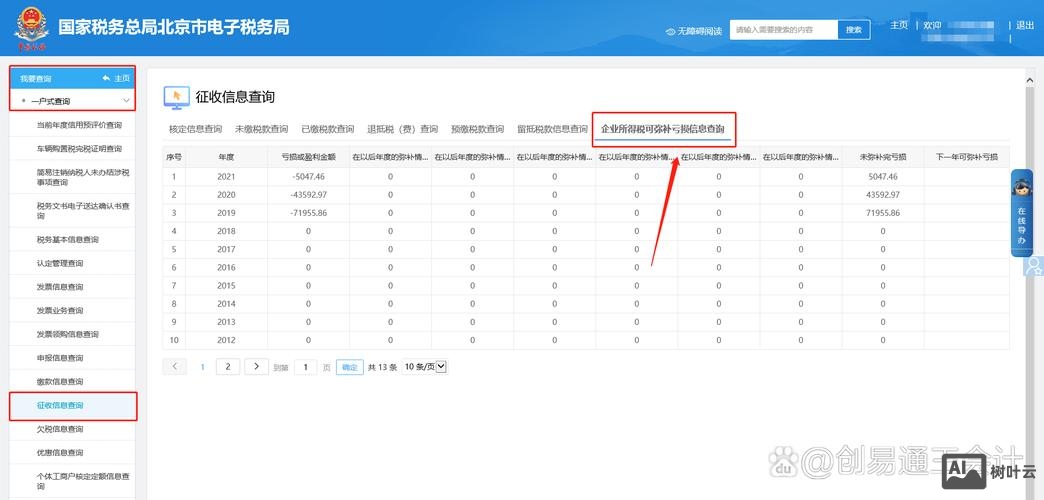Viewport: 1044px width, 500px height.
Task: Click the 我要查询 sidebar header
Action: click(x=35, y=79)
